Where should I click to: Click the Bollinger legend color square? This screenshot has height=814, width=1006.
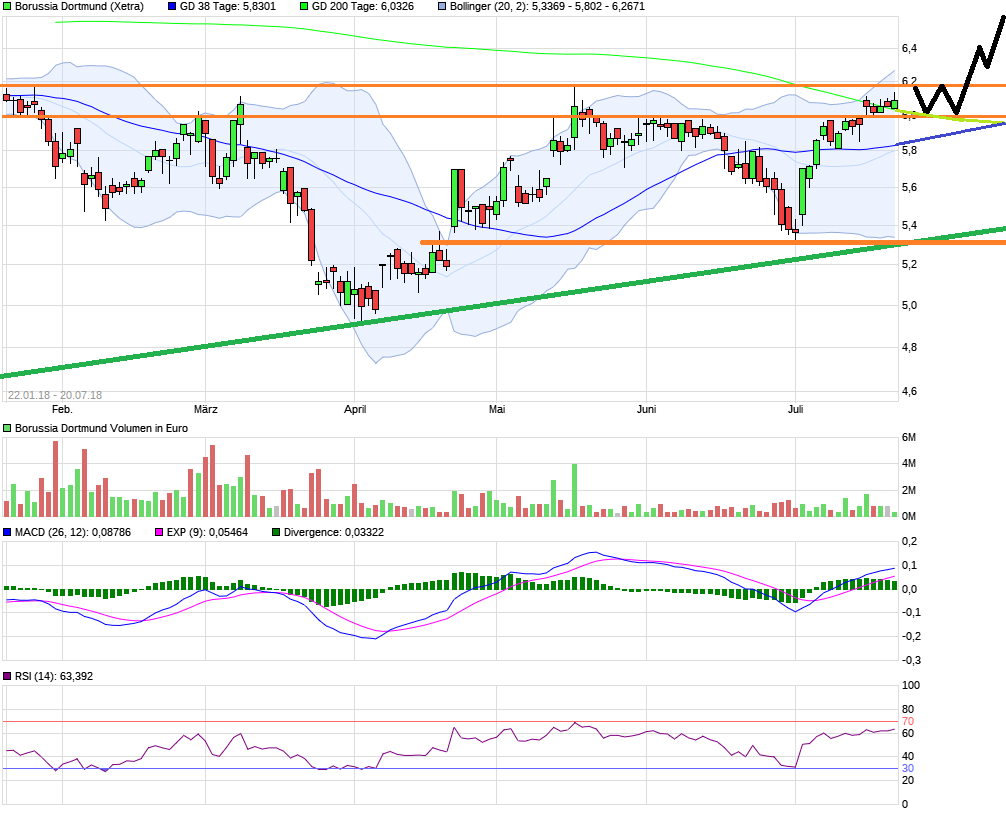[441, 6]
